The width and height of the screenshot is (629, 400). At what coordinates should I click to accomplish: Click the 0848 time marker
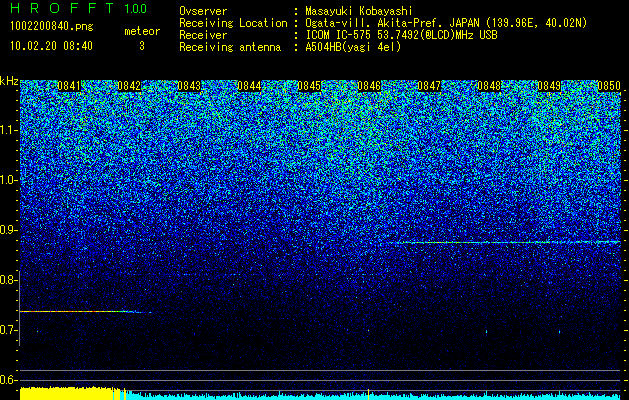(x=489, y=86)
